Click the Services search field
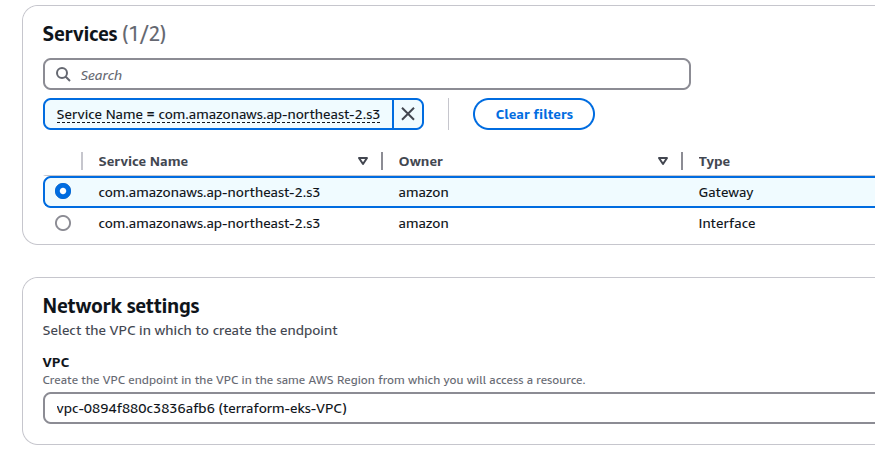This screenshot has width=875, height=467. (x=367, y=74)
